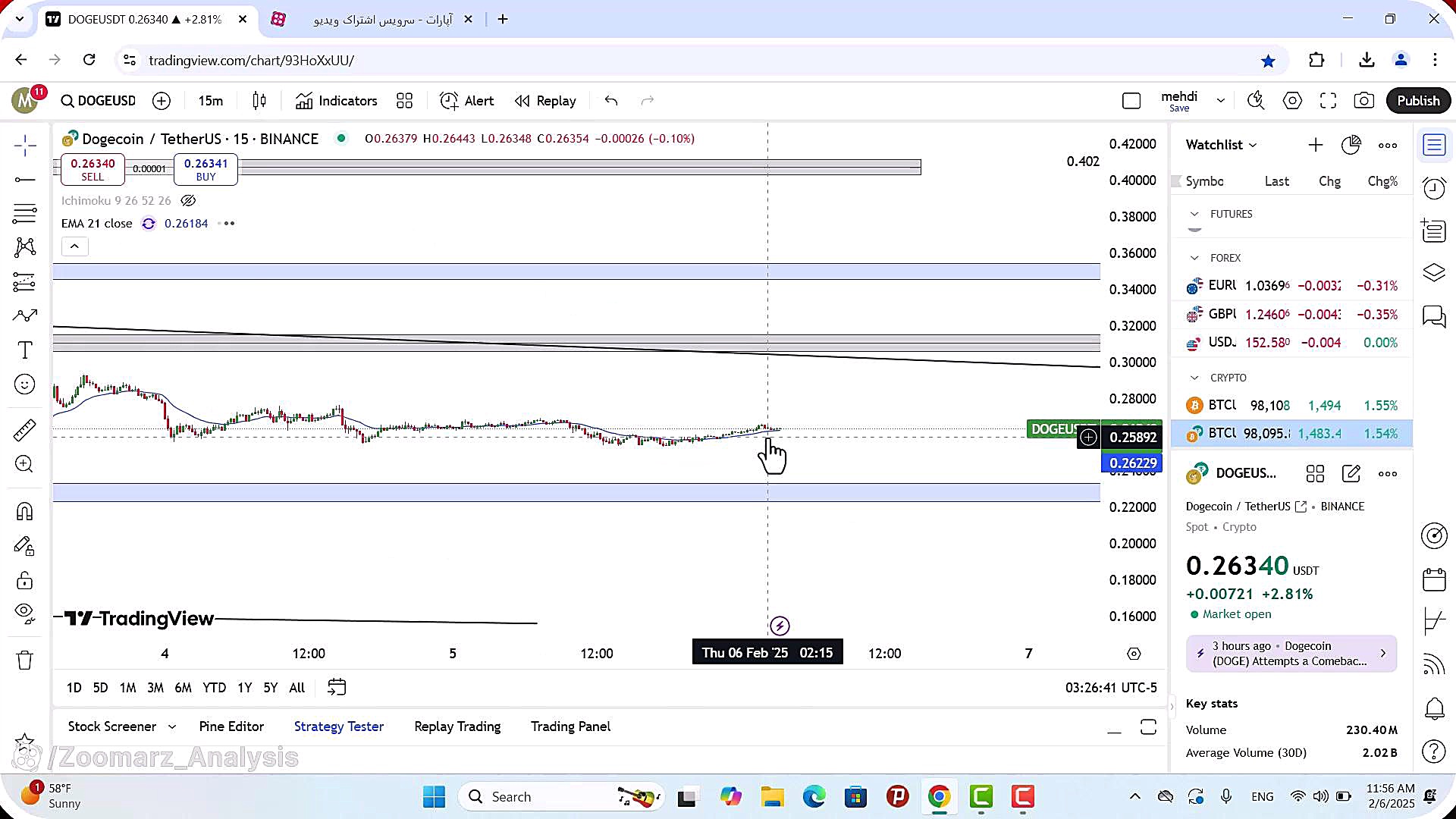Click the compare or add symbol plus icon
This screenshot has height=819, width=1456.
click(x=162, y=101)
